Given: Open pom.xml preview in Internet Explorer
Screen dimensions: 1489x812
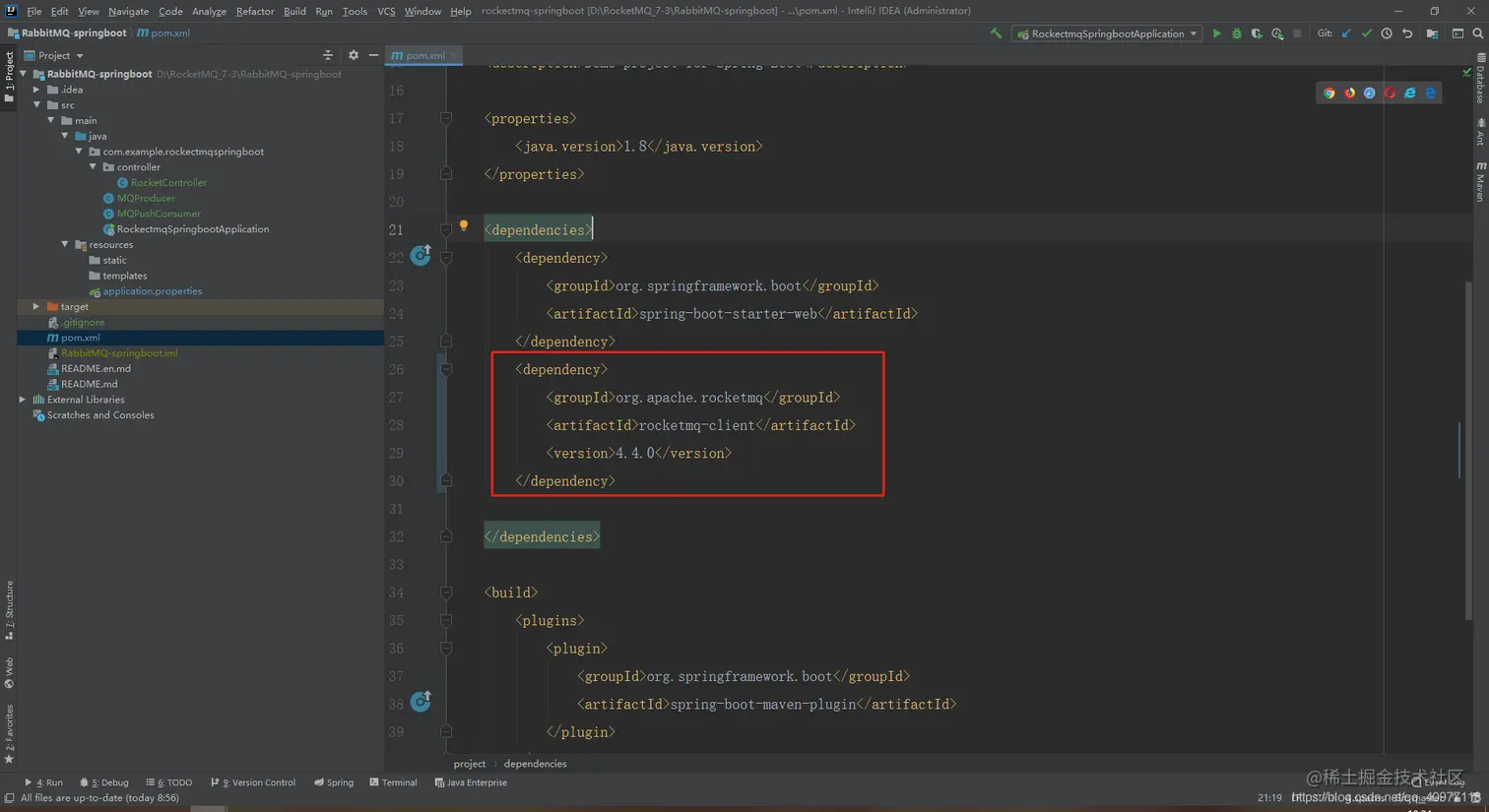Looking at the screenshot, I should tap(1410, 93).
